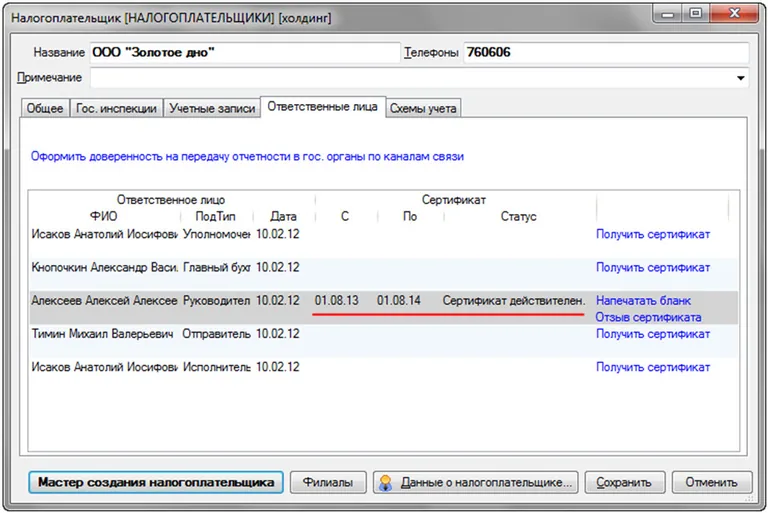This screenshot has width=768, height=513.
Task: Cancel changes with Отменить button
Action: (x=711, y=483)
